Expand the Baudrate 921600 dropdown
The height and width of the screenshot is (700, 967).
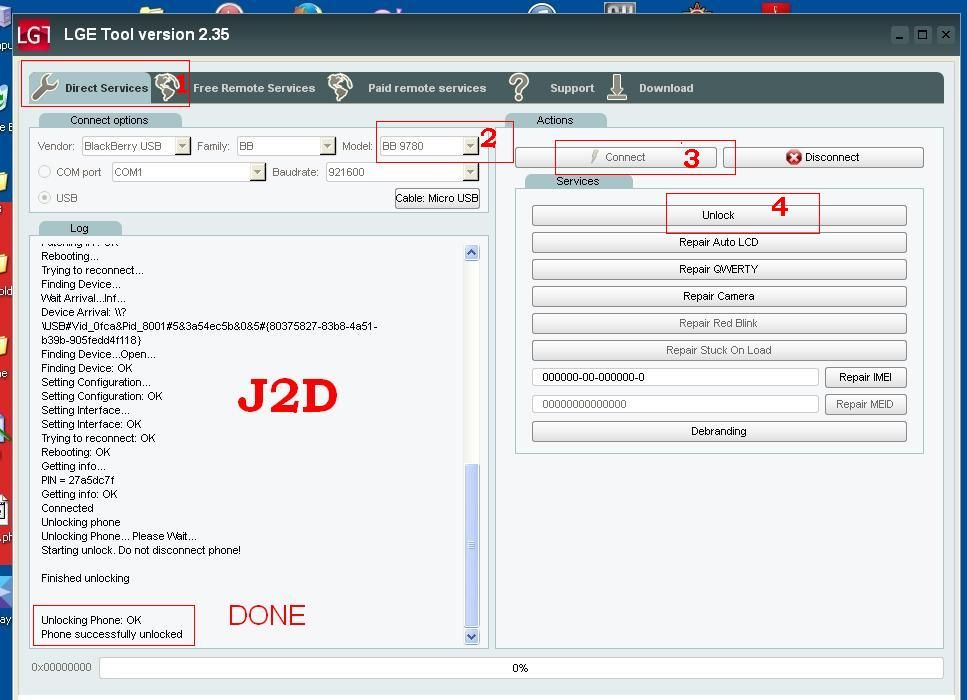click(471, 171)
